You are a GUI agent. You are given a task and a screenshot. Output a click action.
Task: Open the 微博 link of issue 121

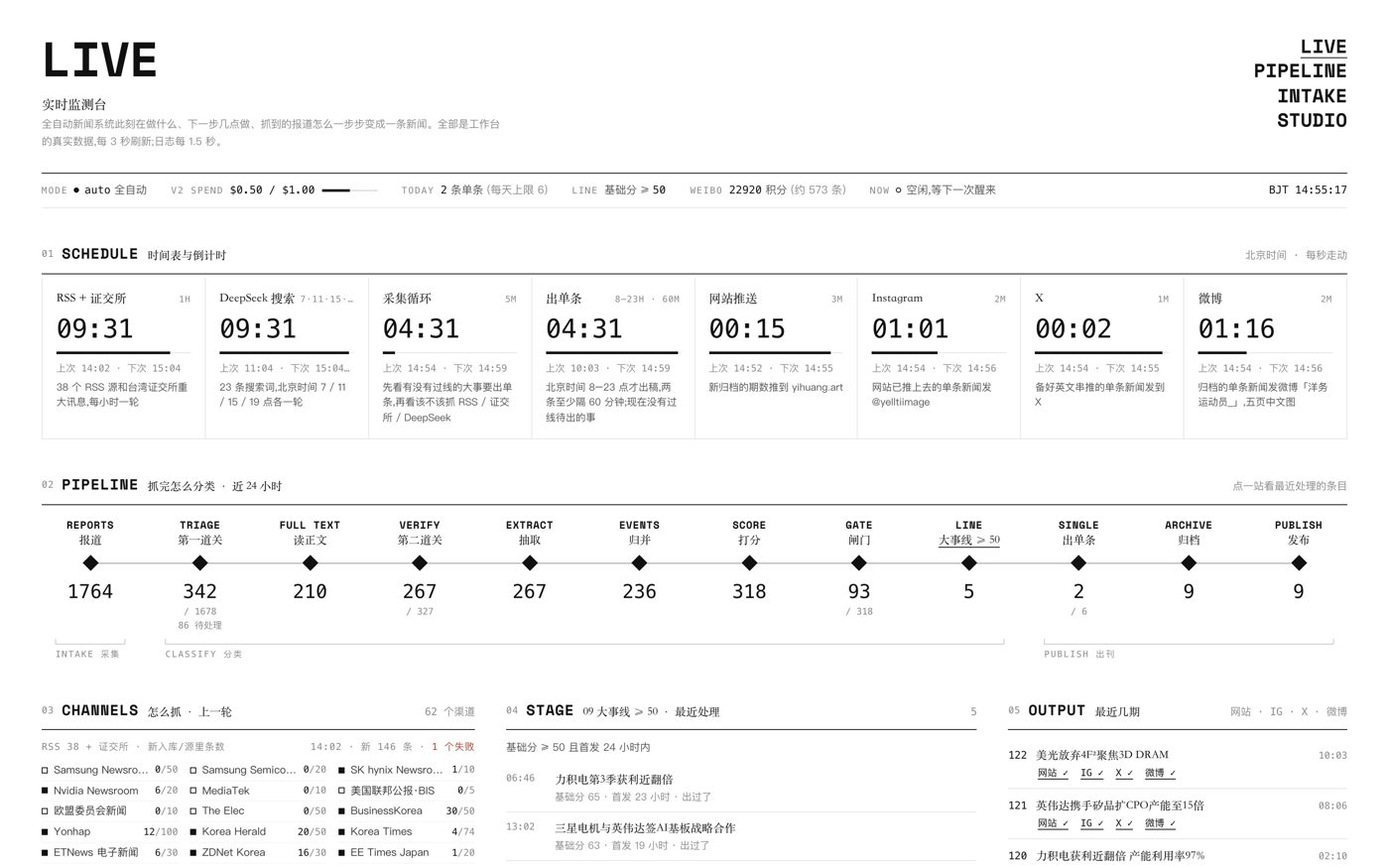click(1160, 823)
